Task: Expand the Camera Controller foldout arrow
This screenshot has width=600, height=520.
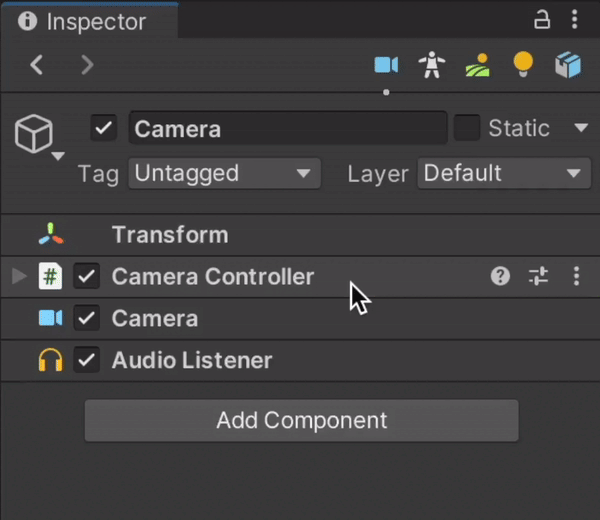Action: click(18, 277)
